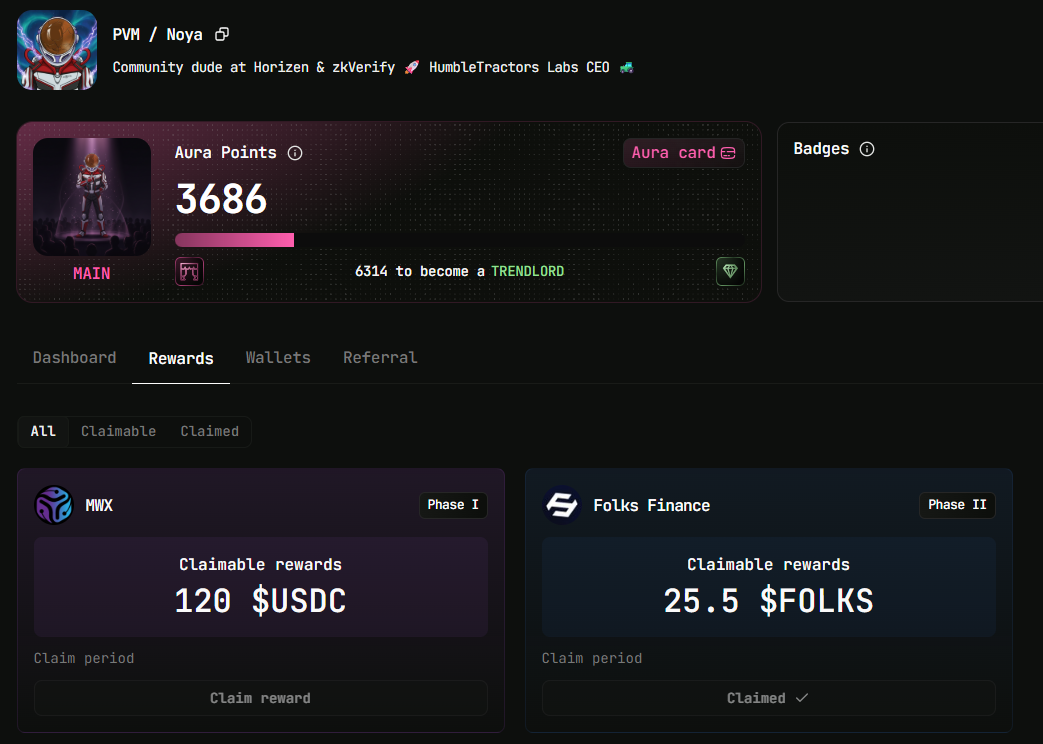The height and width of the screenshot is (744, 1043).
Task: Click the current rank gate icon
Action: (x=189, y=272)
